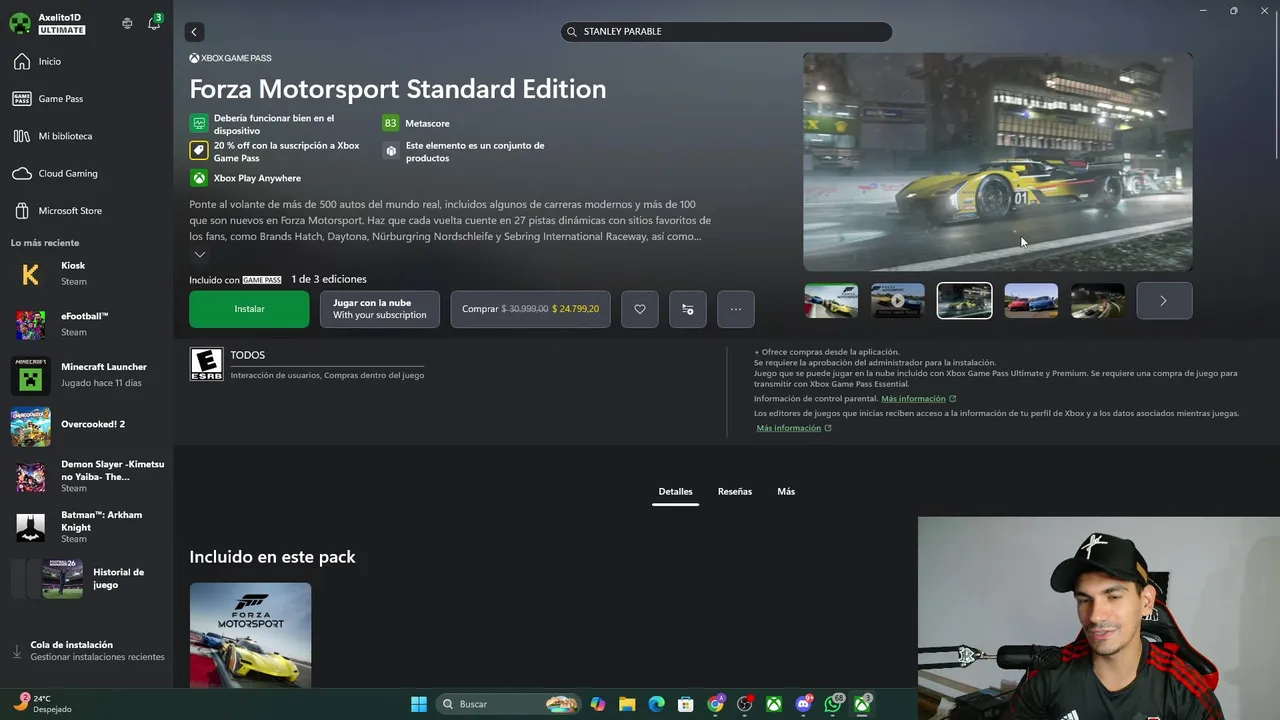Open Demon Slayer from recent list

(86, 476)
